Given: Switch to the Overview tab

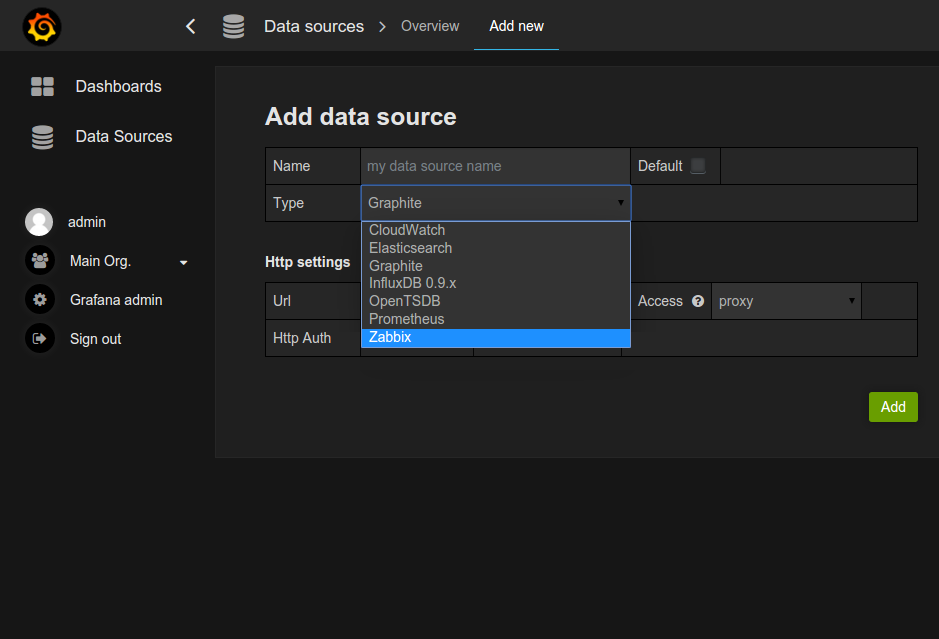Looking at the screenshot, I should coord(430,26).
